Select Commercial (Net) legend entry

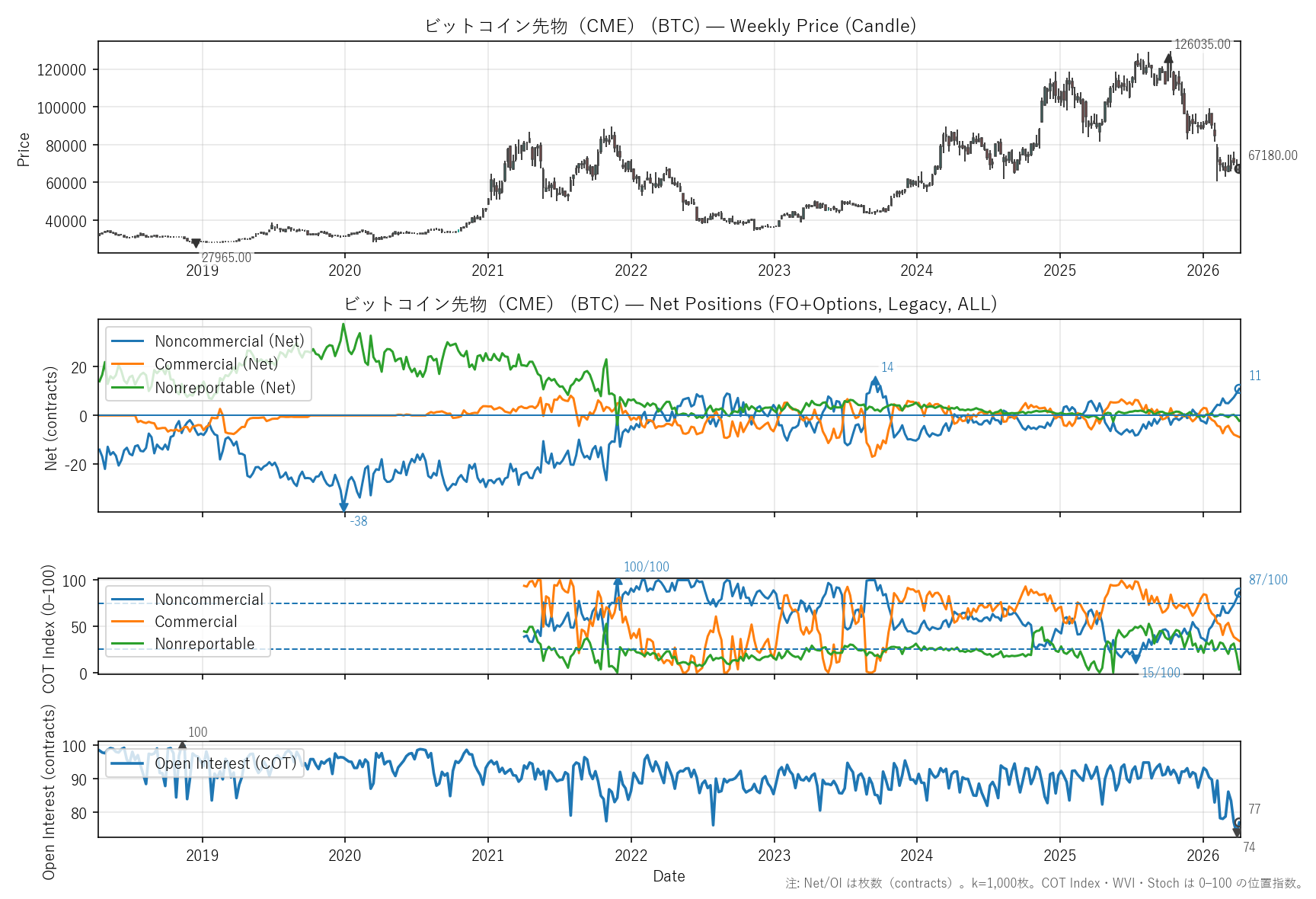coord(216,364)
